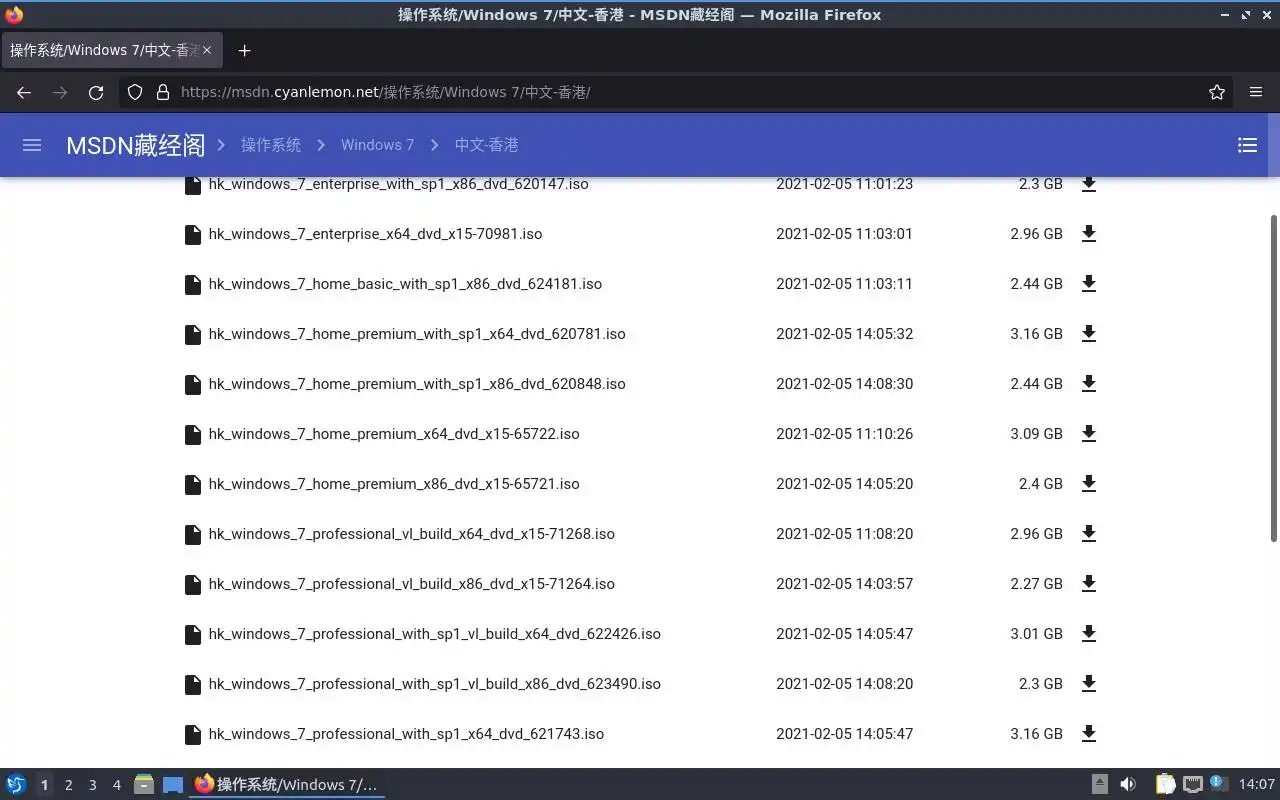Select the 中文-香港 breadcrumb

coord(486,145)
